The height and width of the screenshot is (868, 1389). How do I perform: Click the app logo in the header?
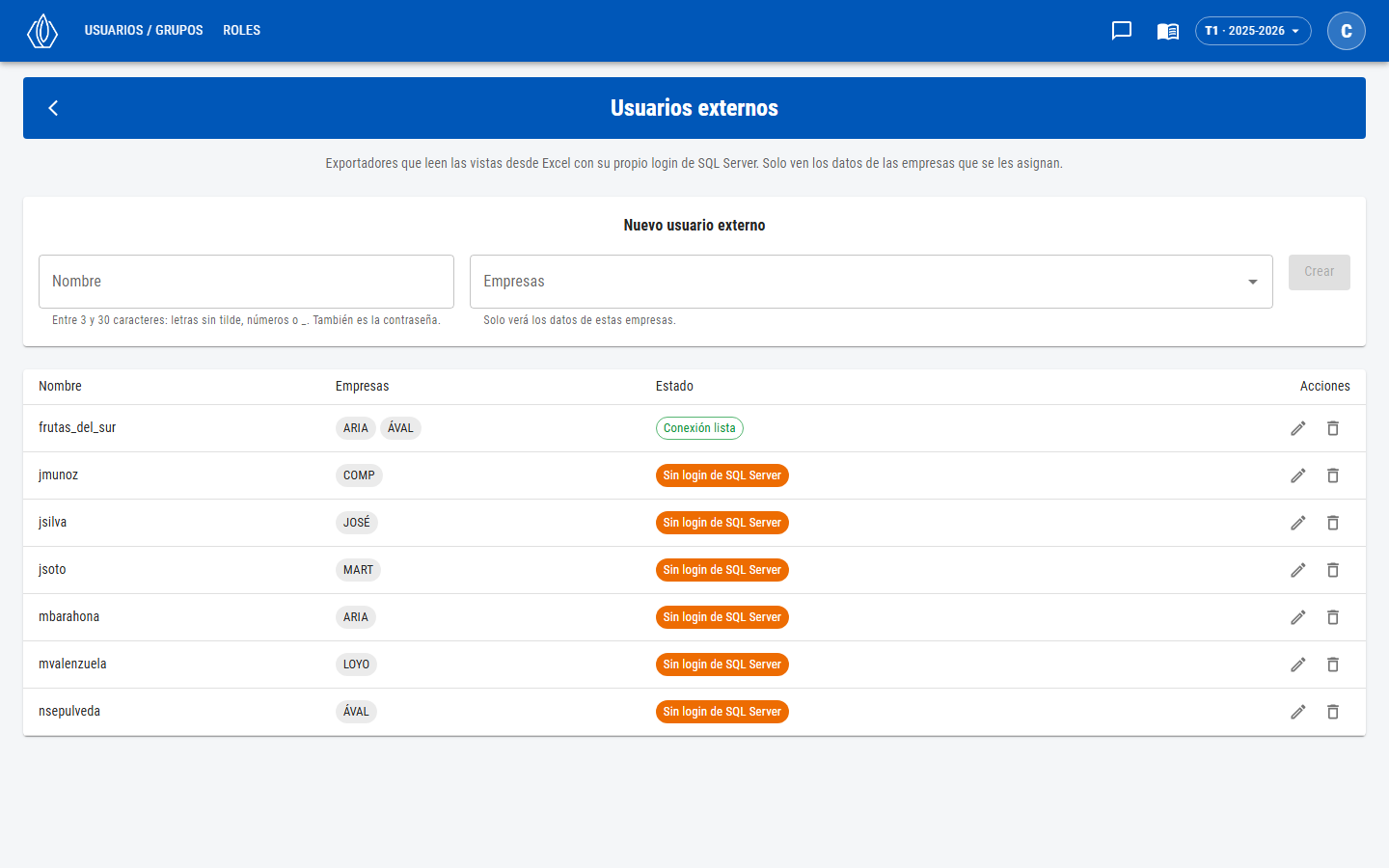pos(42,31)
